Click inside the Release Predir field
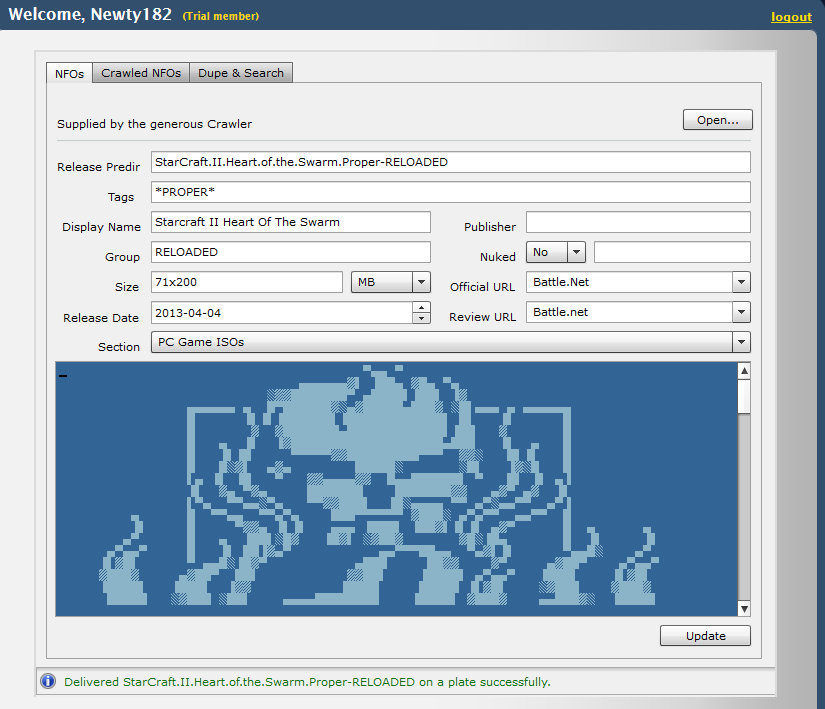The width and height of the screenshot is (825, 709). [450, 162]
